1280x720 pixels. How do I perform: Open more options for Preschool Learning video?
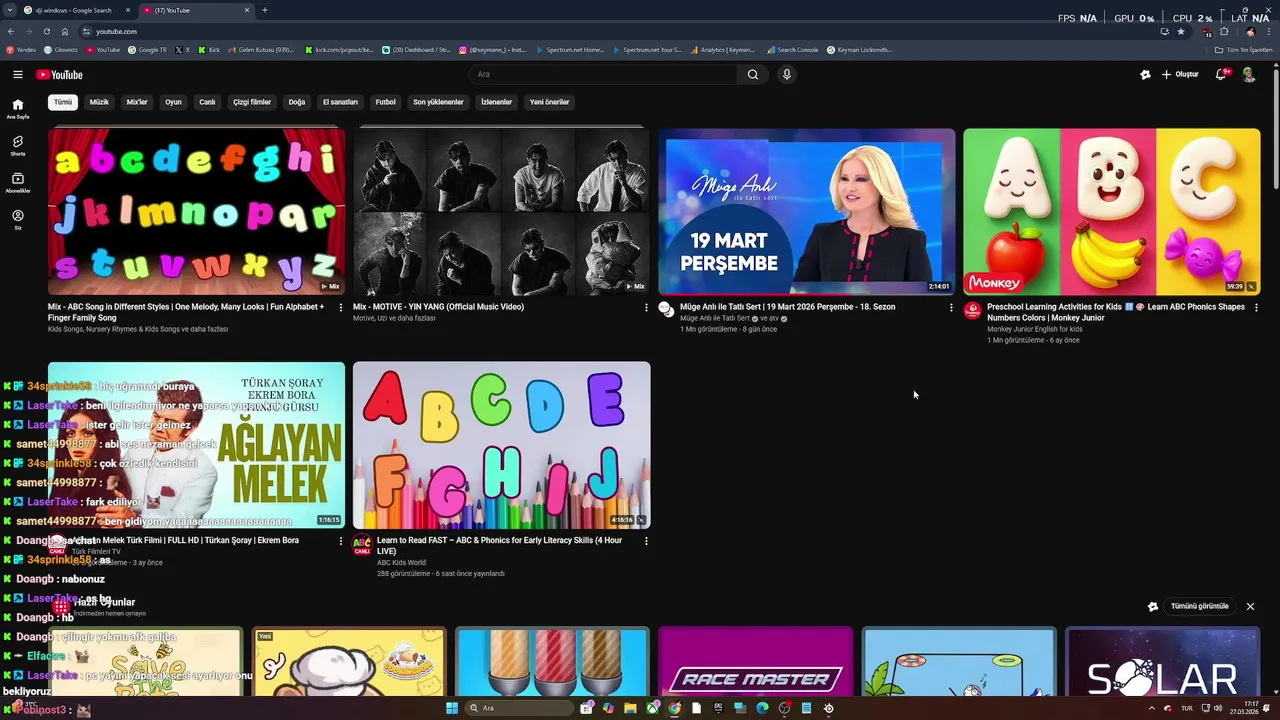(x=1256, y=308)
